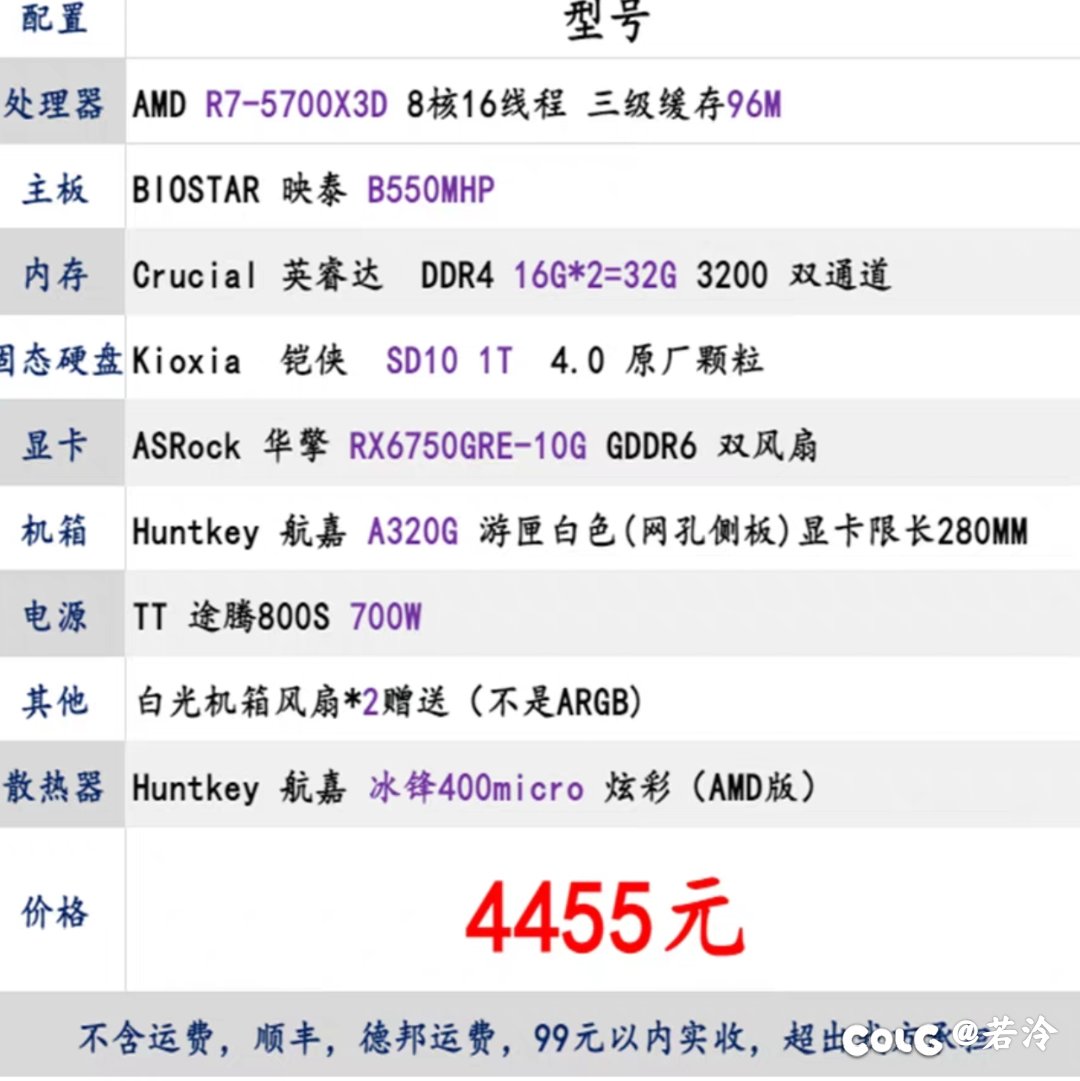Select the 显卡 row label
The width and height of the screenshot is (1080, 1081).
tap(55, 445)
